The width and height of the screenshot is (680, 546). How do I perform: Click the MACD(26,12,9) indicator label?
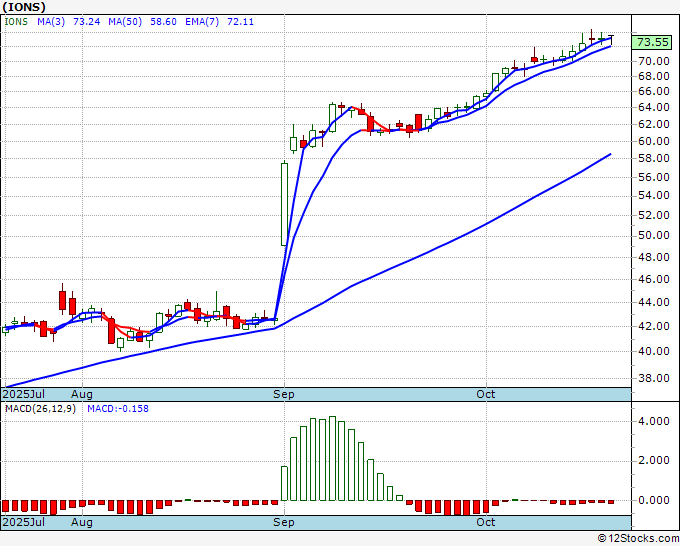click(x=40, y=409)
